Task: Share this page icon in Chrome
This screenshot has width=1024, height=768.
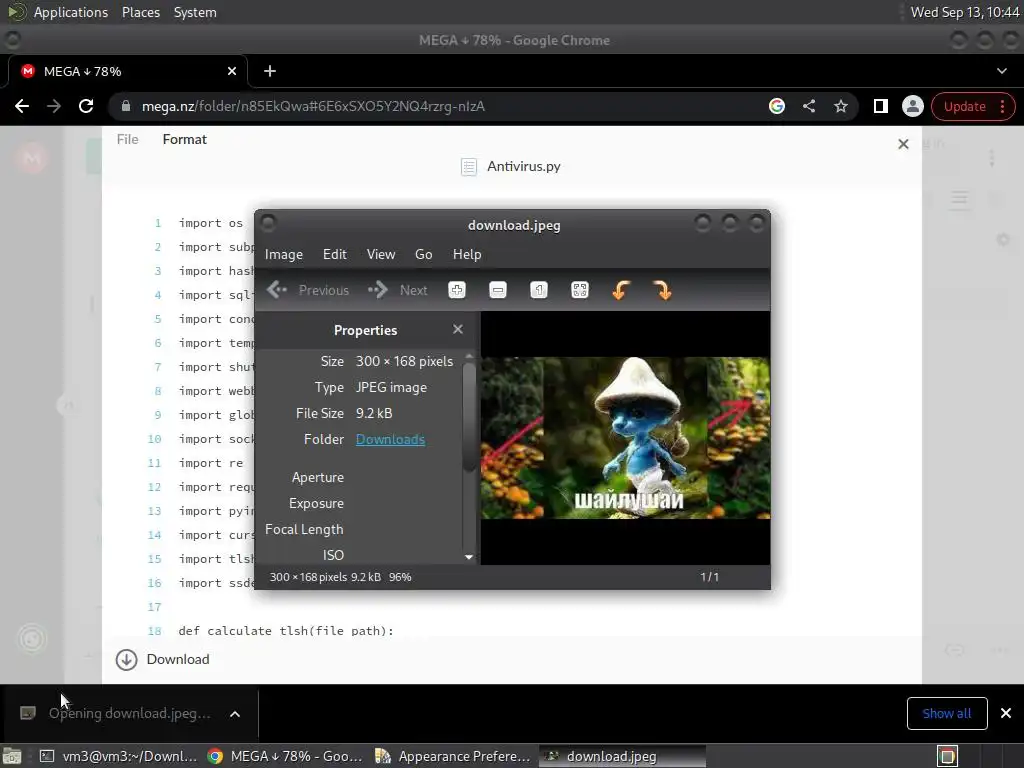Action: coord(808,106)
